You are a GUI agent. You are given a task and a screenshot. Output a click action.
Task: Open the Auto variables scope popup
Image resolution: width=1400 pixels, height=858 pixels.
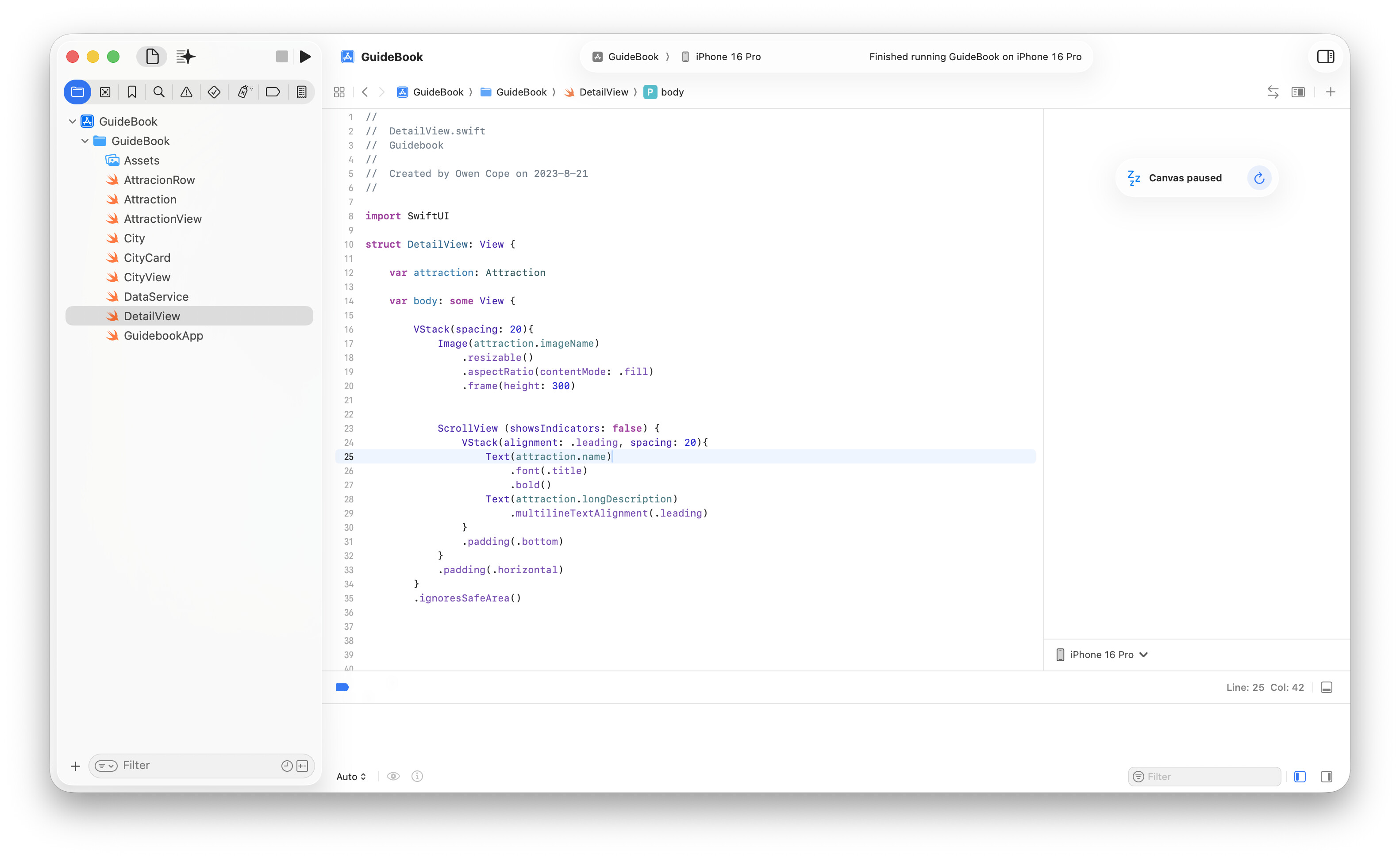coord(350,777)
